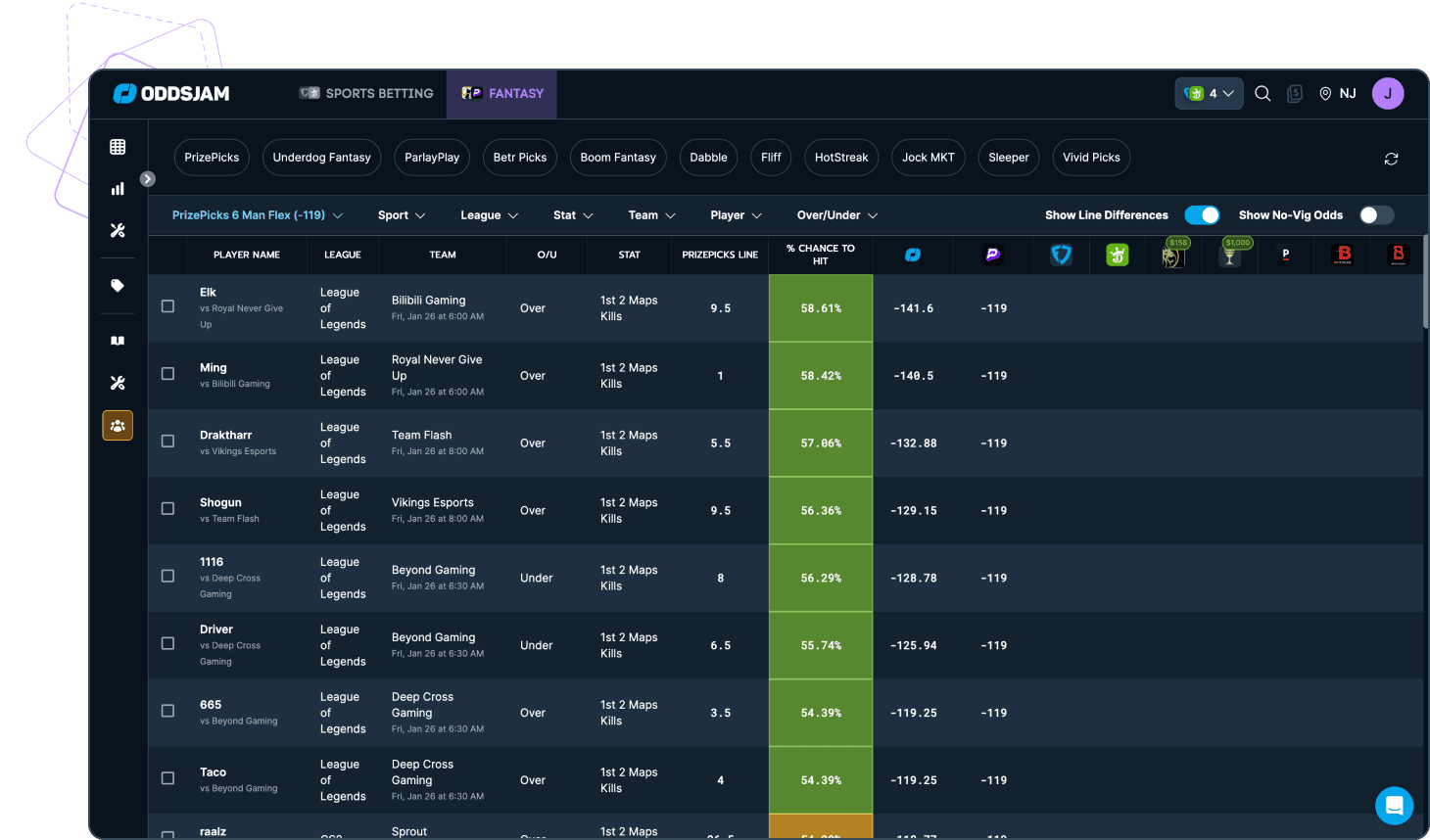This screenshot has width=1430, height=840.
Task: Click the table's vertical scrollbar
Action: click(1425, 282)
